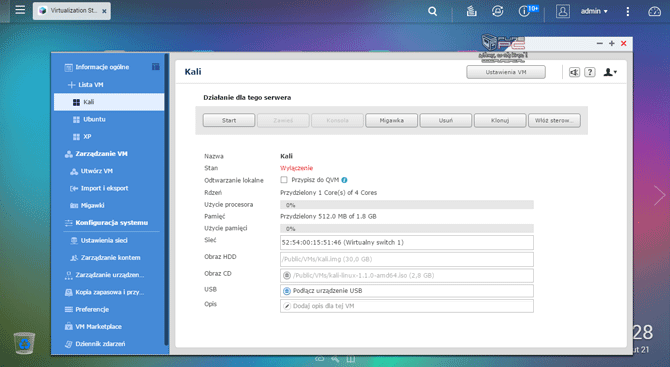The height and width of the screenshot is (367, 670).
Task: Click the Przydzielony 512.0 MB of 1.8 GB text
Action: [328, 217]
